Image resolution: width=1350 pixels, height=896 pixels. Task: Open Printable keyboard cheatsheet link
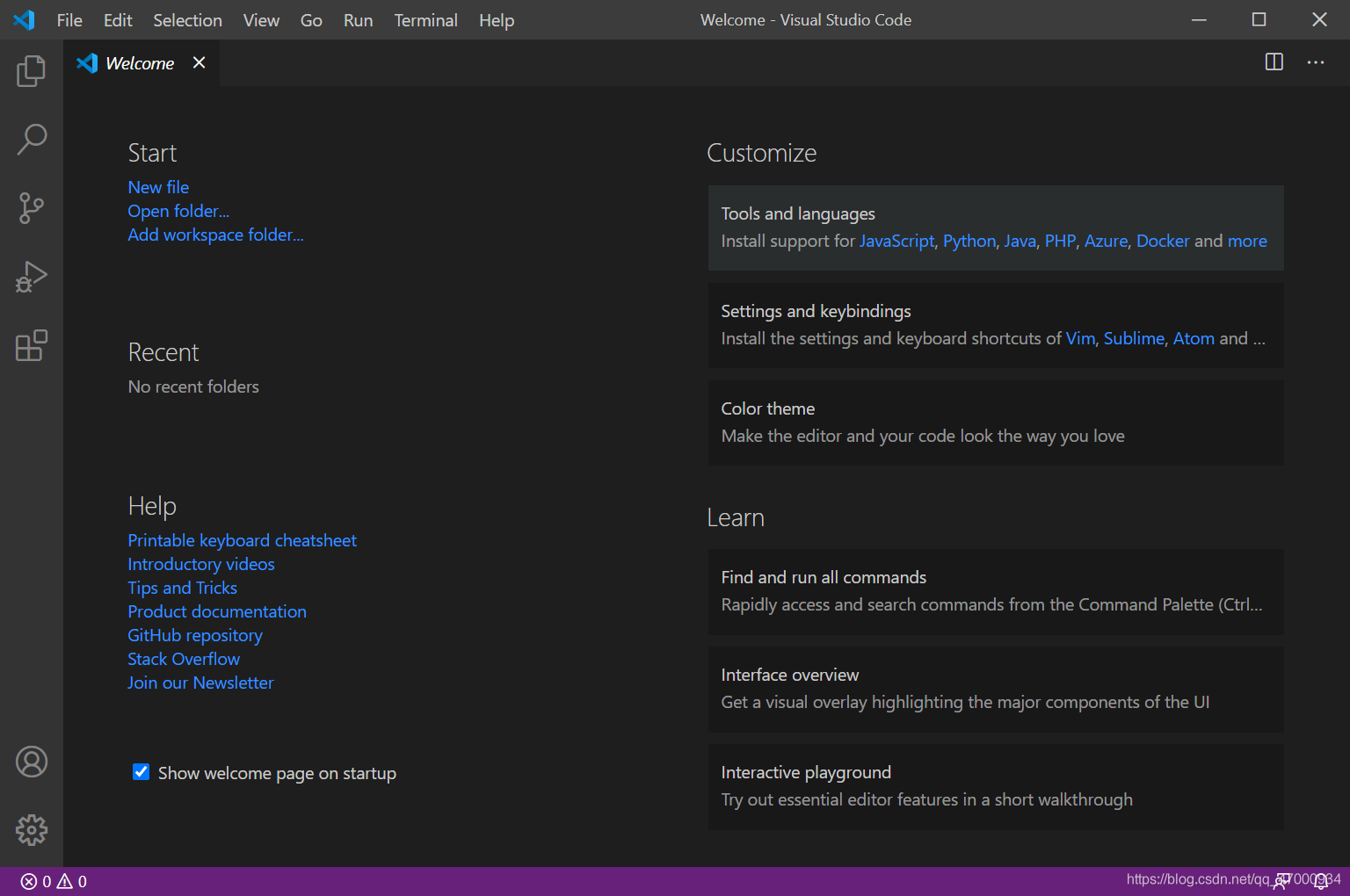tap(242, 540)
